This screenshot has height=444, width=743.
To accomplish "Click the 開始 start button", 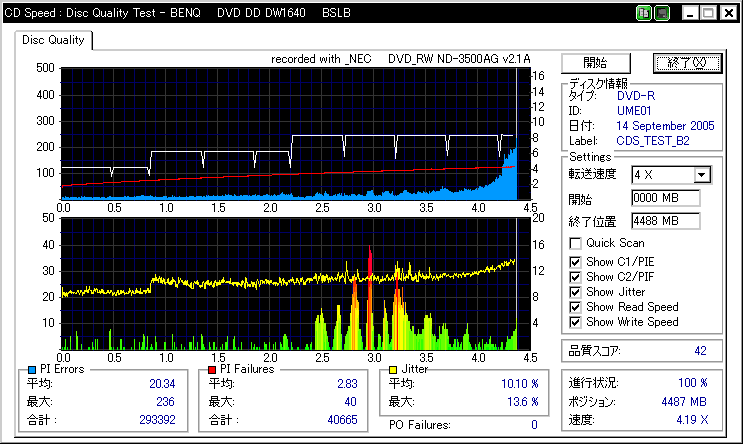I will coord(596,63).
